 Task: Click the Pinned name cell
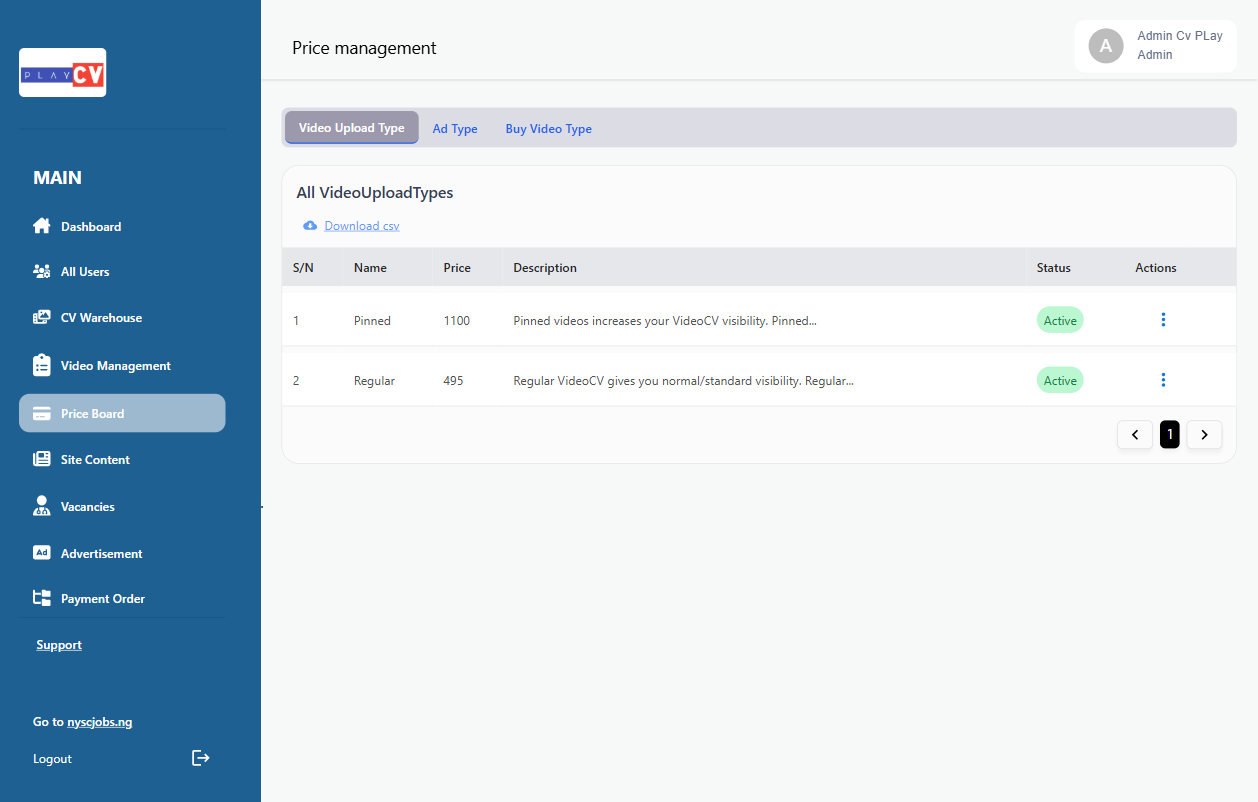(372, 320)
